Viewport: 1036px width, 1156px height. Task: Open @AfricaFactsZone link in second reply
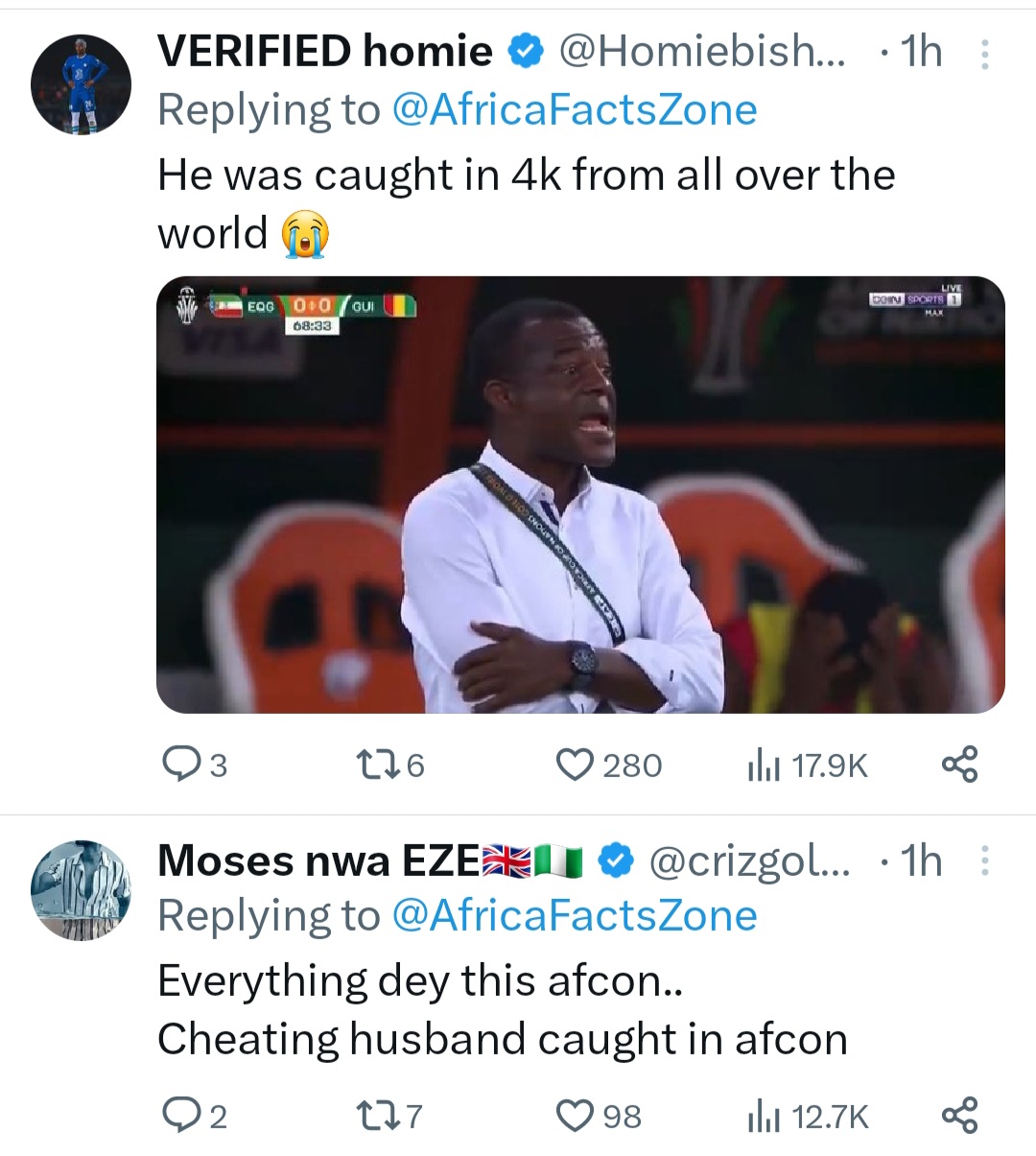coord(574,915)
